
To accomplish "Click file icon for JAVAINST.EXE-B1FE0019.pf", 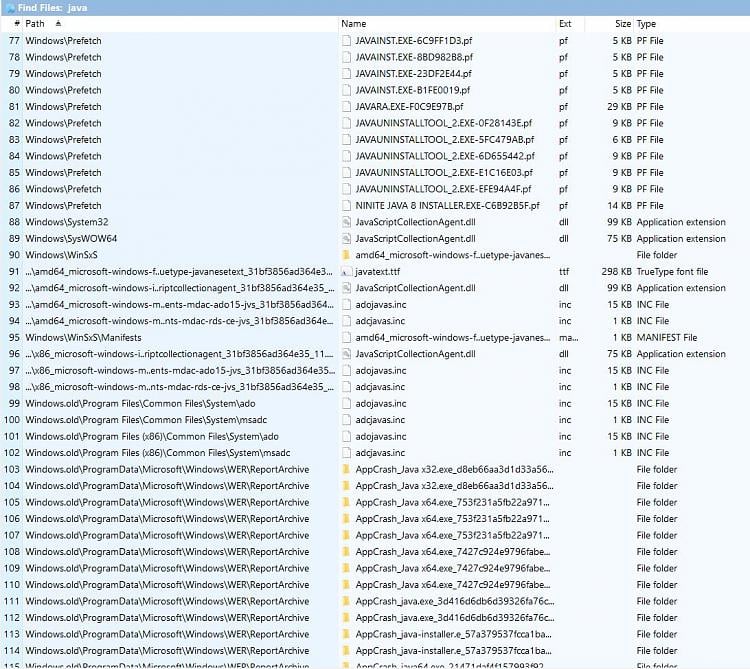I will (346, 90).
